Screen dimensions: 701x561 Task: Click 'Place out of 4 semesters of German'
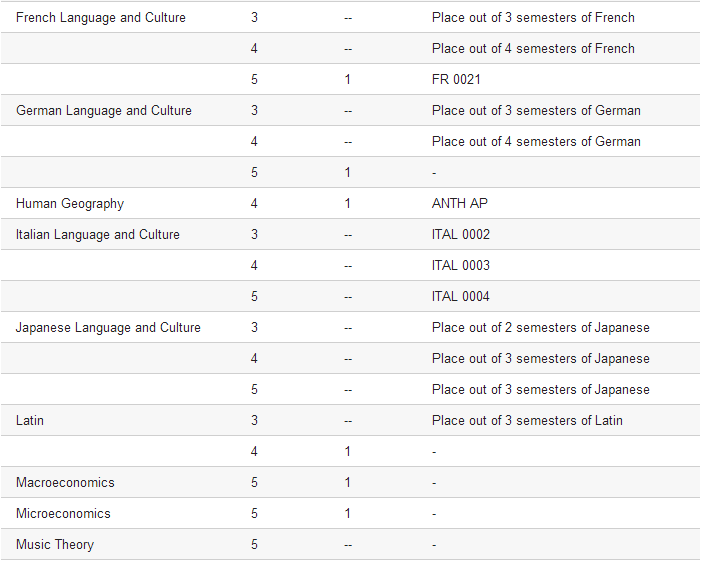point(536,141)
